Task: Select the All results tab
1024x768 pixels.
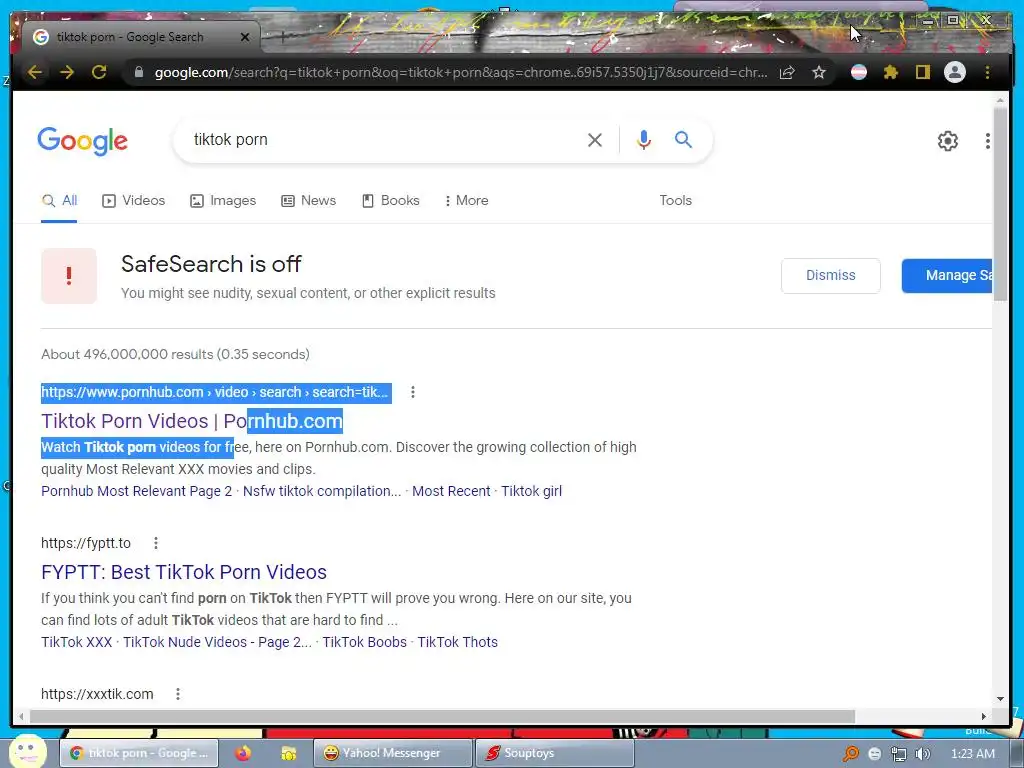Action: coord(59,200)
